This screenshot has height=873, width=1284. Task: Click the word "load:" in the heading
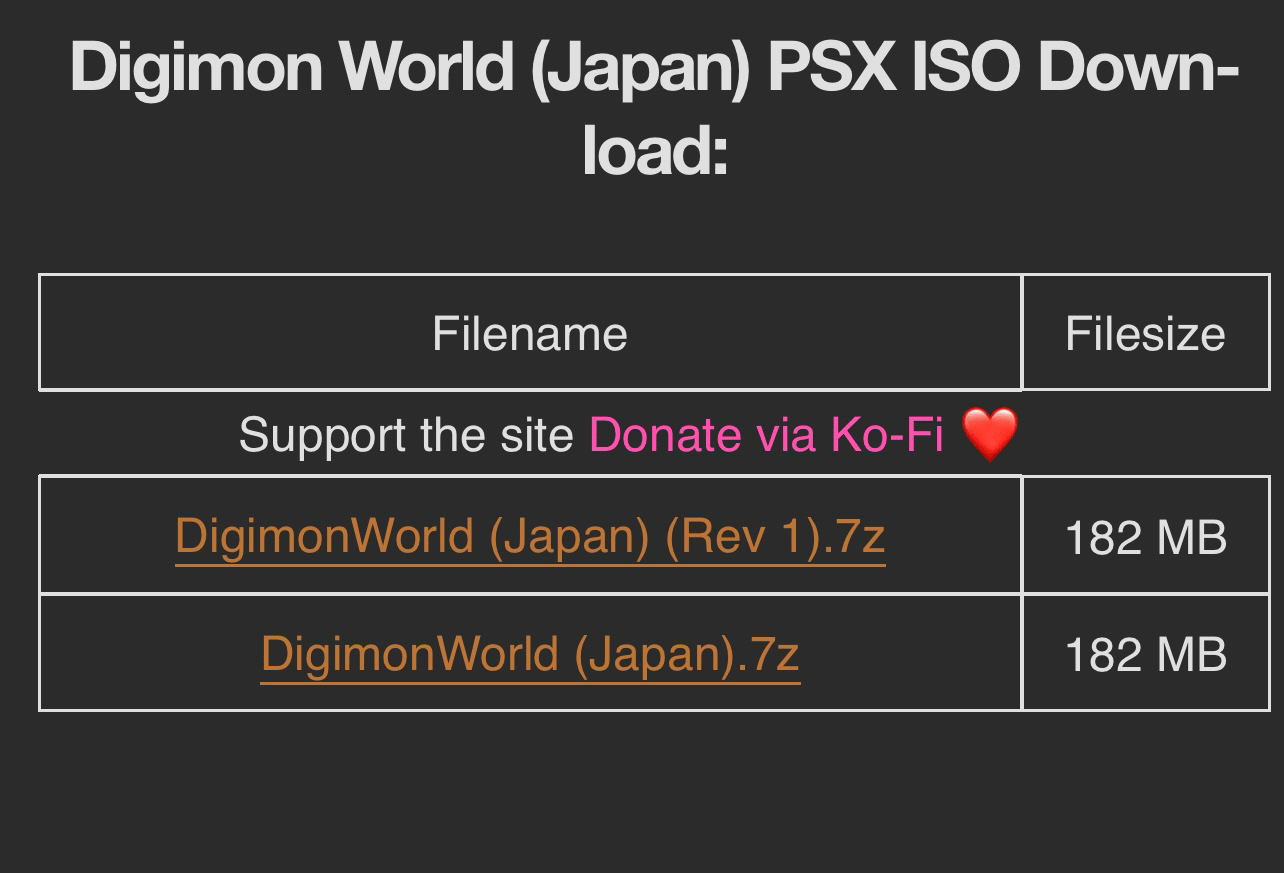[x=655, y=150]
